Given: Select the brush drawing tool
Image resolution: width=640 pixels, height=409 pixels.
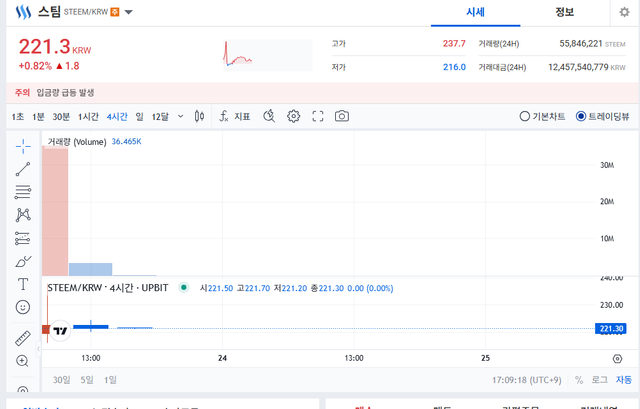Looking at the screenshot, I should (x=23, y=261).
